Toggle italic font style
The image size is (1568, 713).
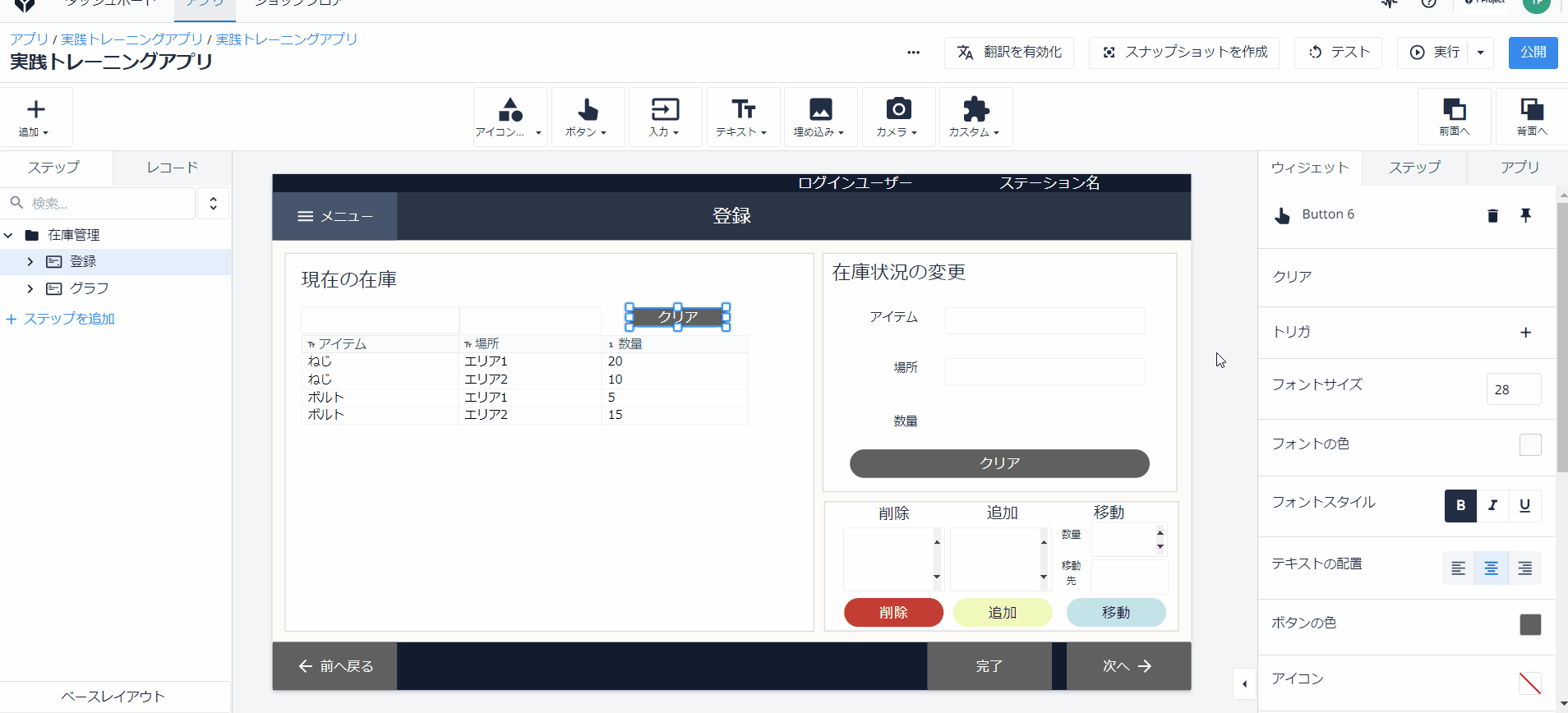(1492, 506)
